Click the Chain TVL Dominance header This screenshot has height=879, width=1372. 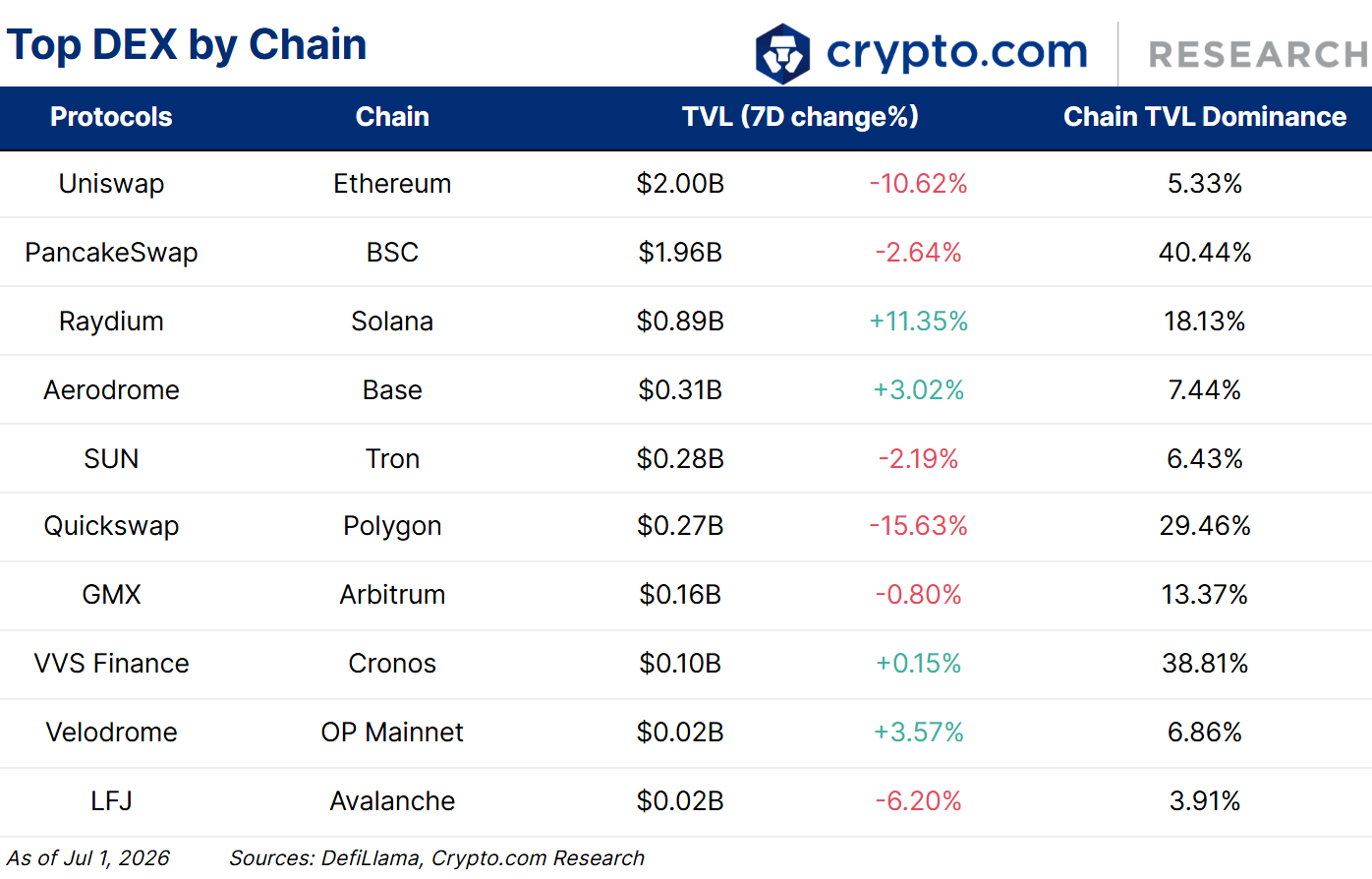(x=1205, y=117)
